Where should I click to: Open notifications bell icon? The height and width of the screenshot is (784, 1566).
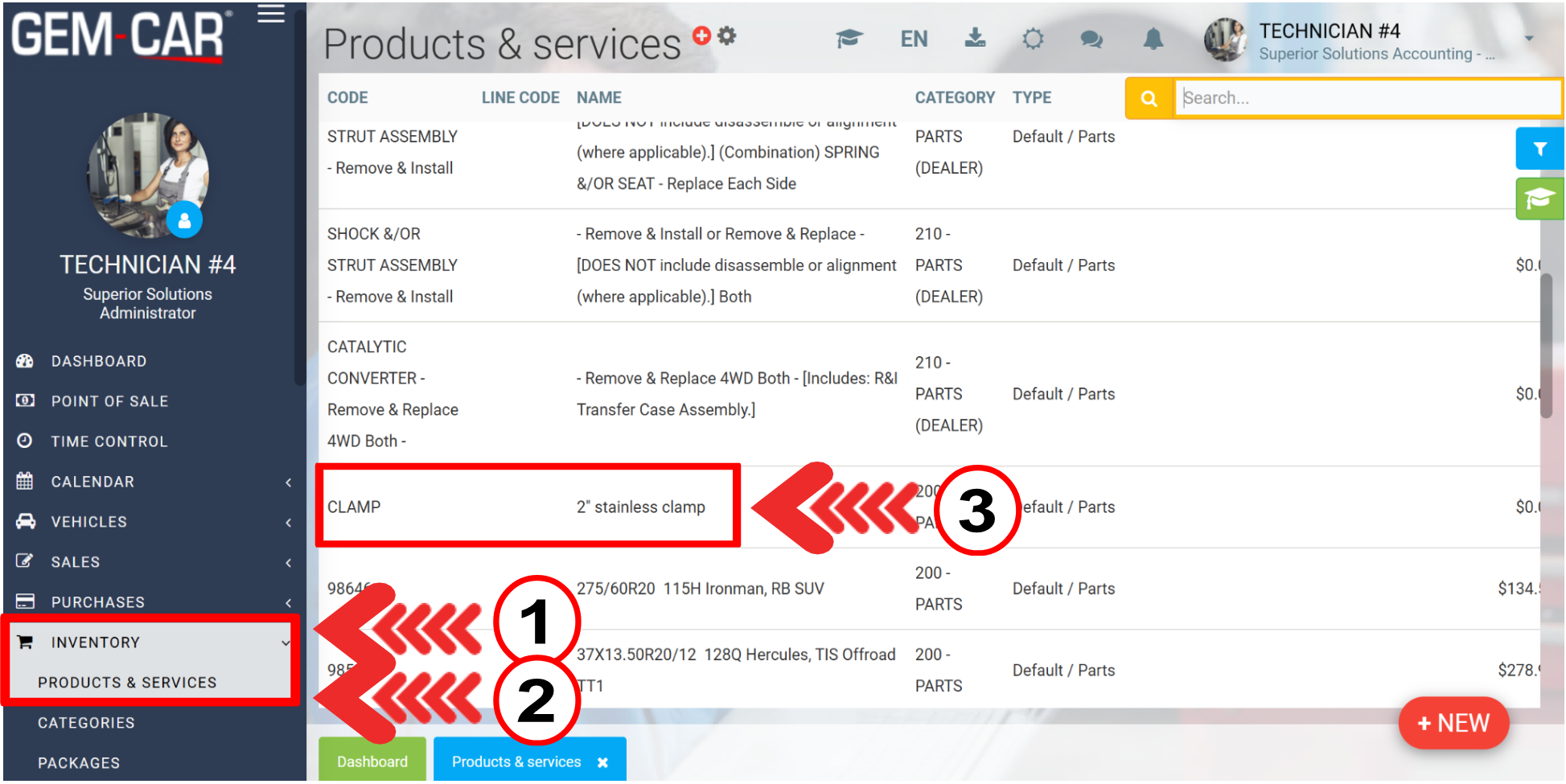[x=1153, y=39]
